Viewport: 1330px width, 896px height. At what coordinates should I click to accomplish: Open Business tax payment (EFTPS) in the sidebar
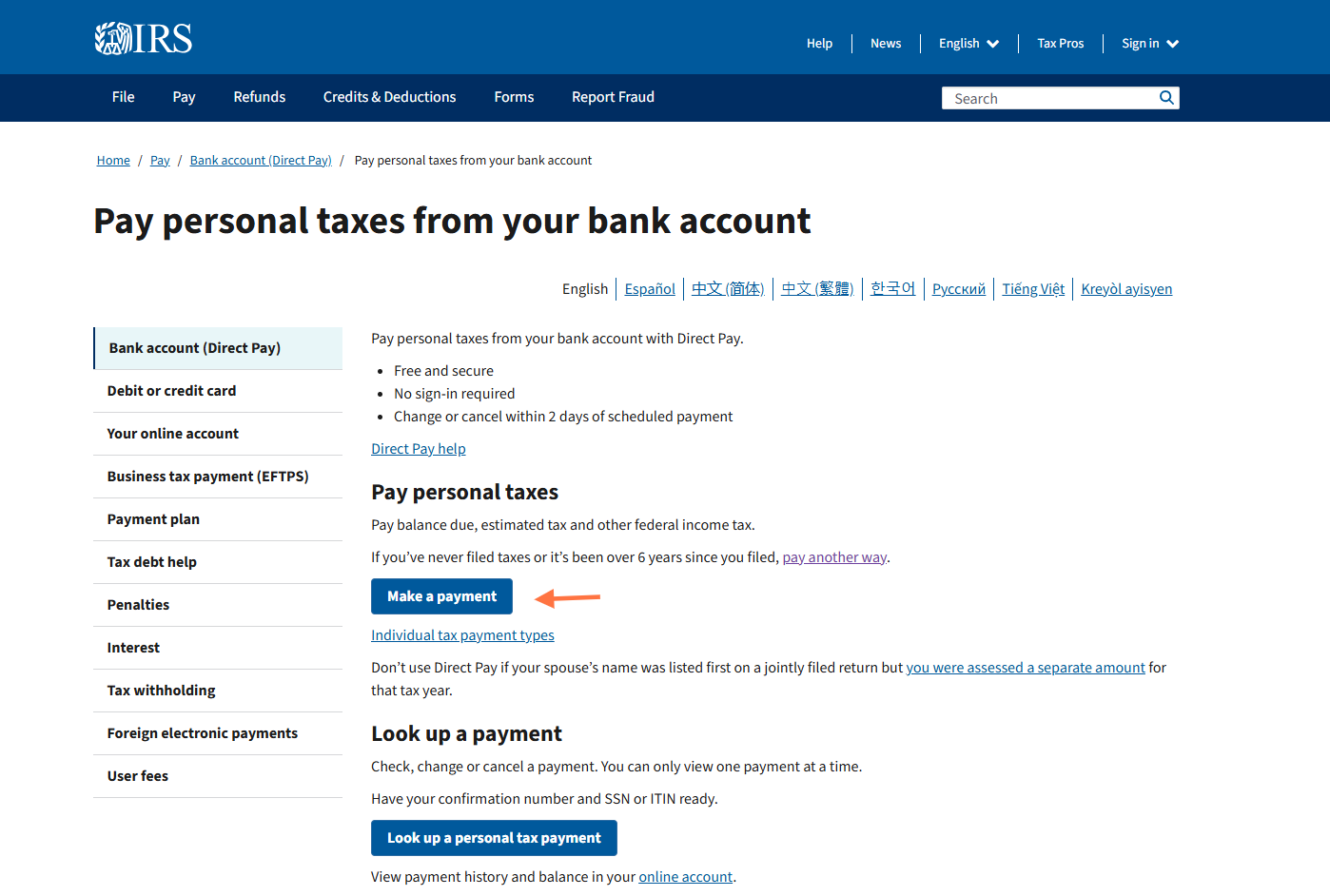(x=218, y=477)
